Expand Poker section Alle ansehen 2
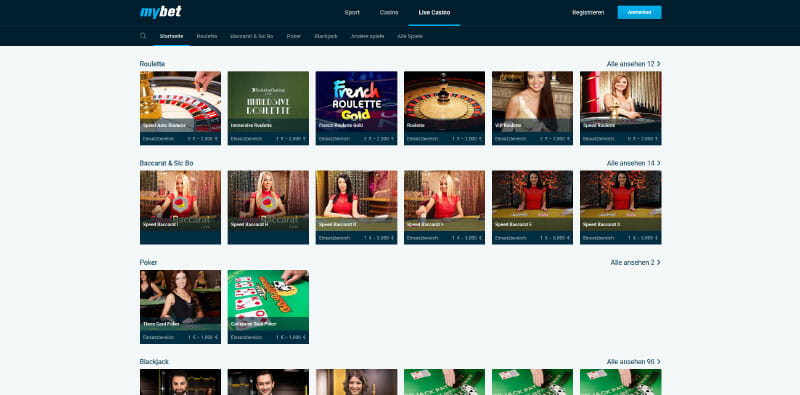This screenshot has width=800, height=395. pyautogui.click(x=636, y=262)
